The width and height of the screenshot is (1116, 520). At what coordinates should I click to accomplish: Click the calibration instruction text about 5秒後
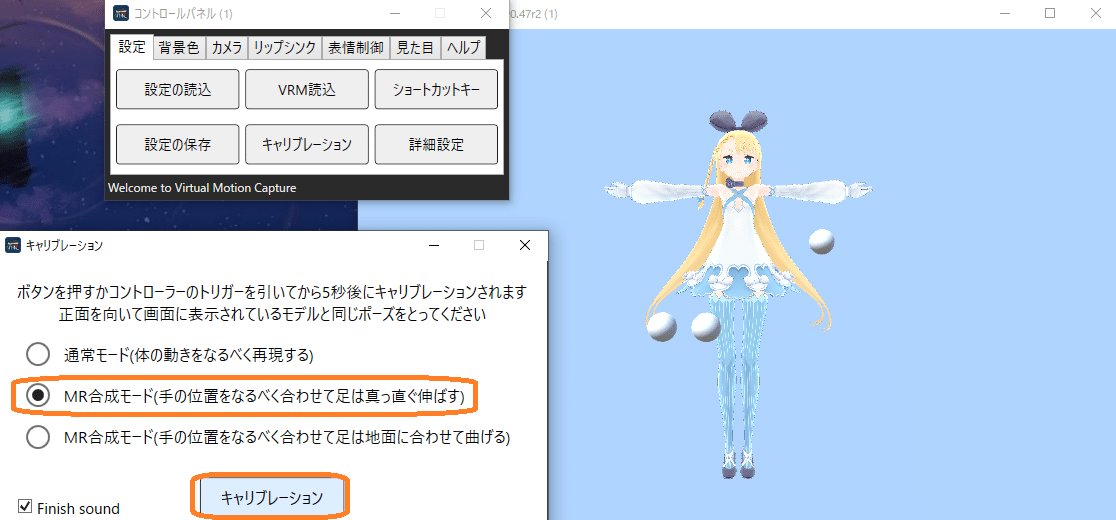pyautogui.click(x=273, y=292)
